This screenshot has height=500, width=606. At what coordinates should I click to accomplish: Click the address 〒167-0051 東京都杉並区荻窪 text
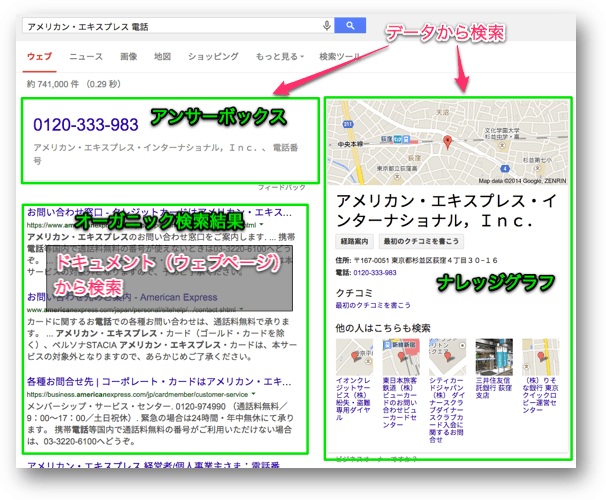pyautogui.click(x=425, y=260)
